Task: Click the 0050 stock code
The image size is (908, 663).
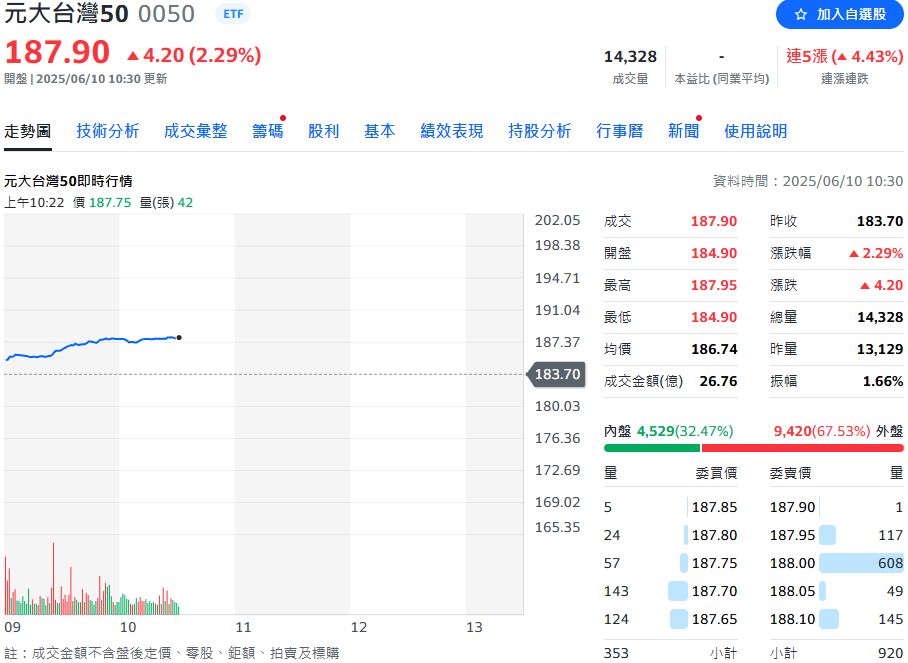Action: pyautogui.click(x=166, y=14)
